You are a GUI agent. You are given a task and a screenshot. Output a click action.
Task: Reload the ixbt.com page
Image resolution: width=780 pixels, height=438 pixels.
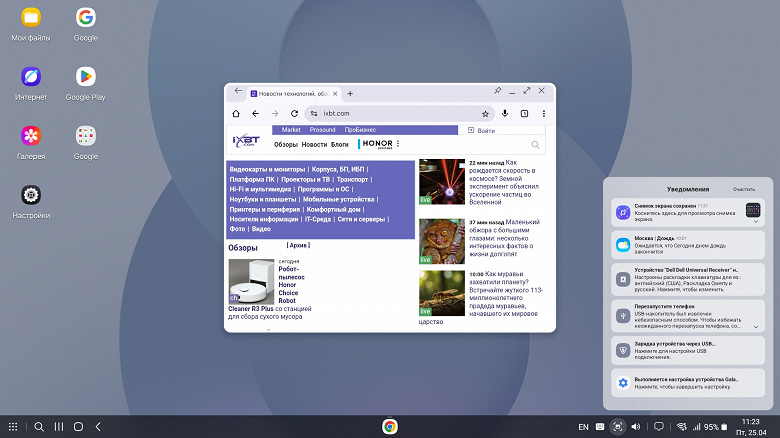294,113
